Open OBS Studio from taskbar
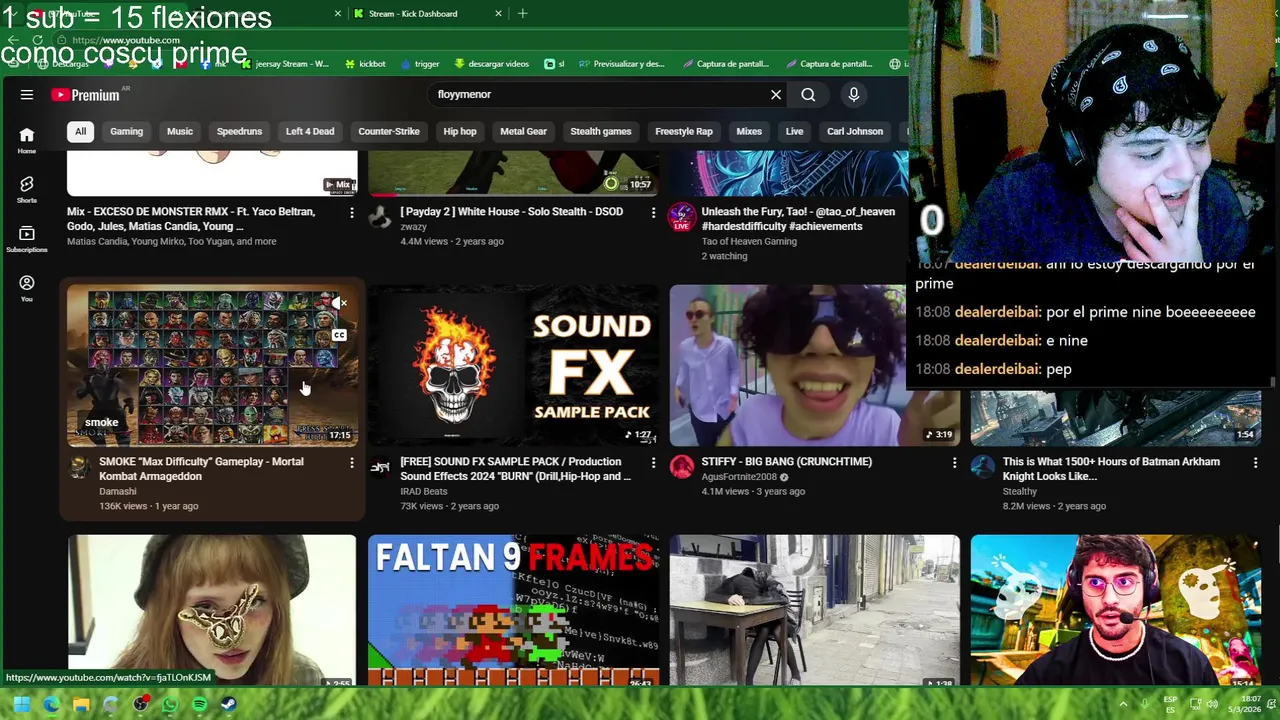Image resolution: width=1280 pixels, height=720 pixels. click(x=140, y=704)
